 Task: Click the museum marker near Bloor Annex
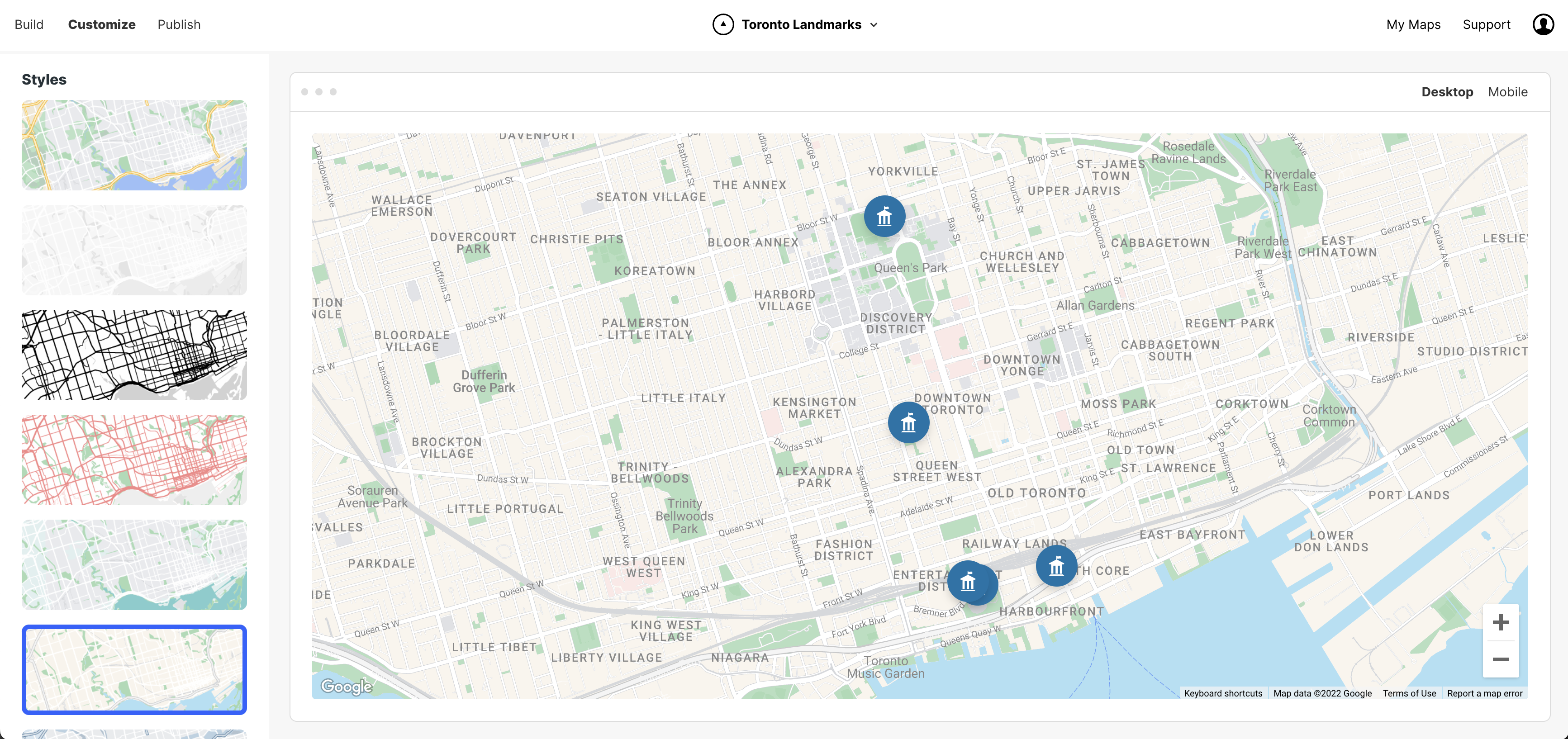[x=884, y=216]
